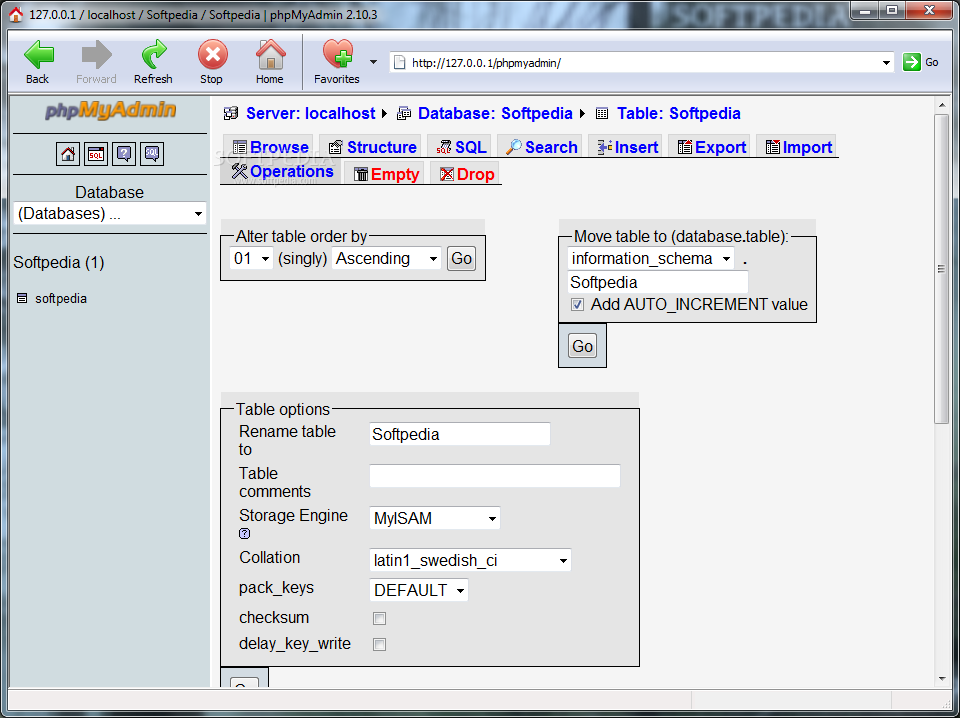Open the Search tab
The height and width of the screenshot is (718, 960).
coord(541,148)
